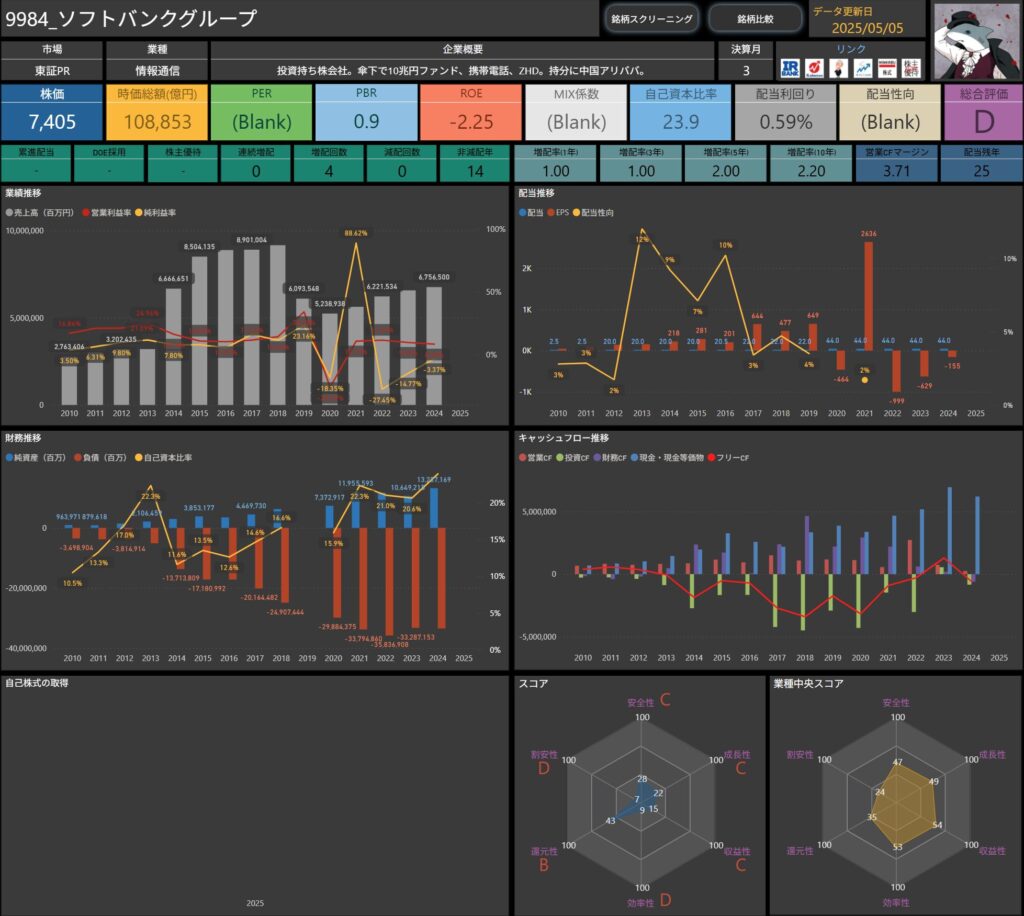This screenshot has height=916, width=1024.
Task: Click the 企業概要 description text
Action: click(x=462, y=71)
